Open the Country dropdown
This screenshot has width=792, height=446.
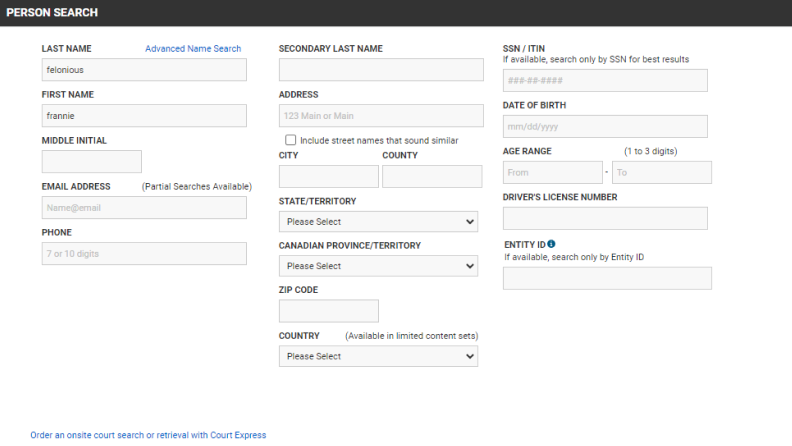point(378,356)
